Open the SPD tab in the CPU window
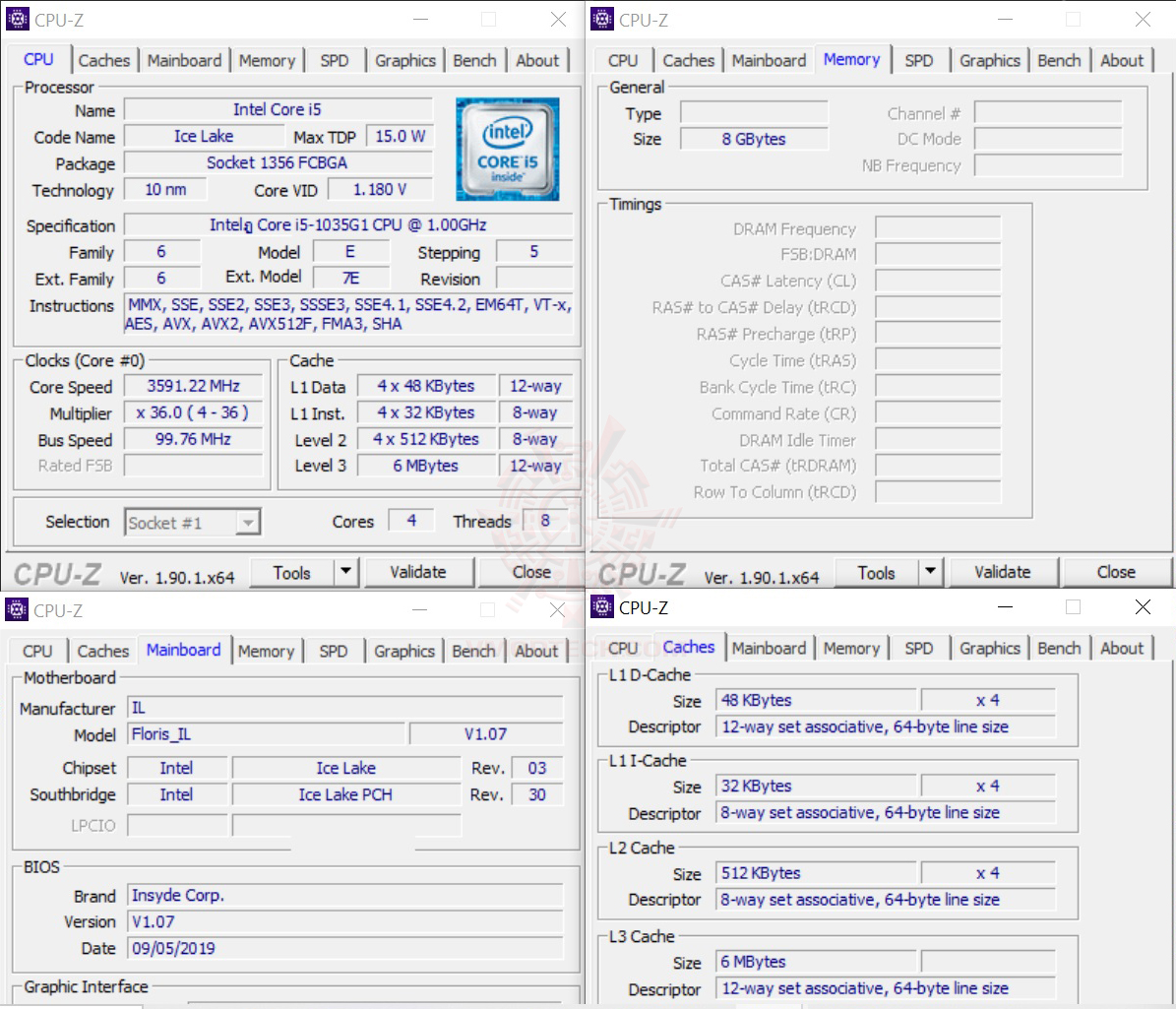1176x1009 pixels. (x=335, y=61)
